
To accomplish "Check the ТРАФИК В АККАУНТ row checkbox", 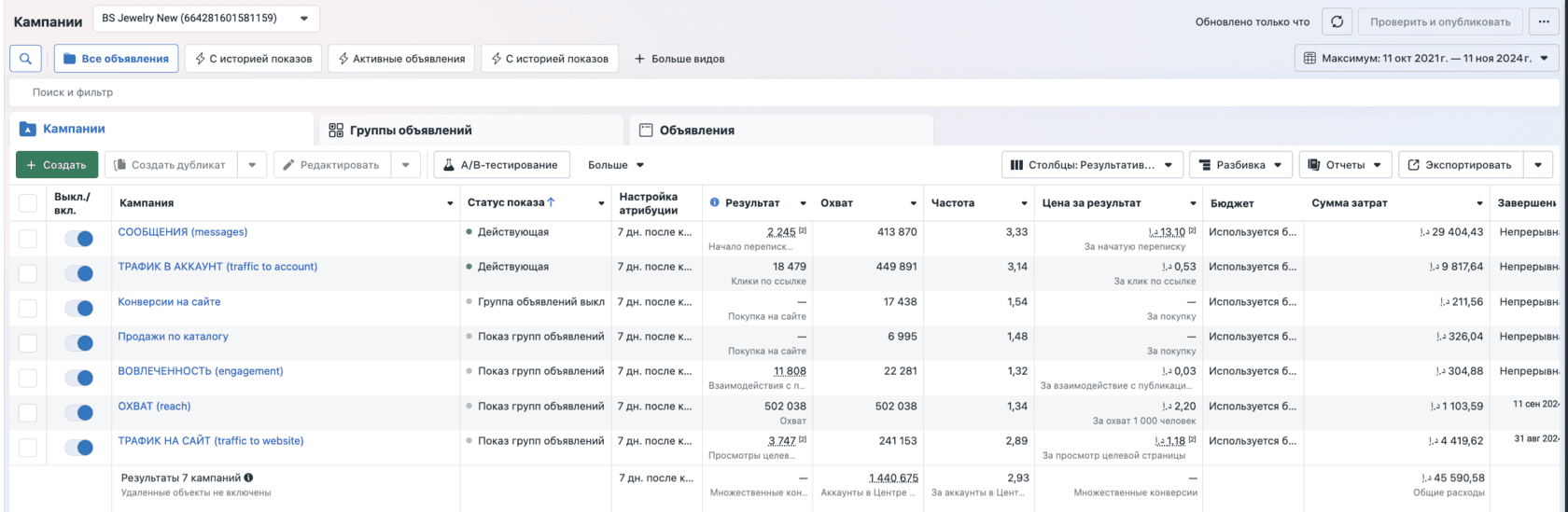I will [x=28, y=273].
